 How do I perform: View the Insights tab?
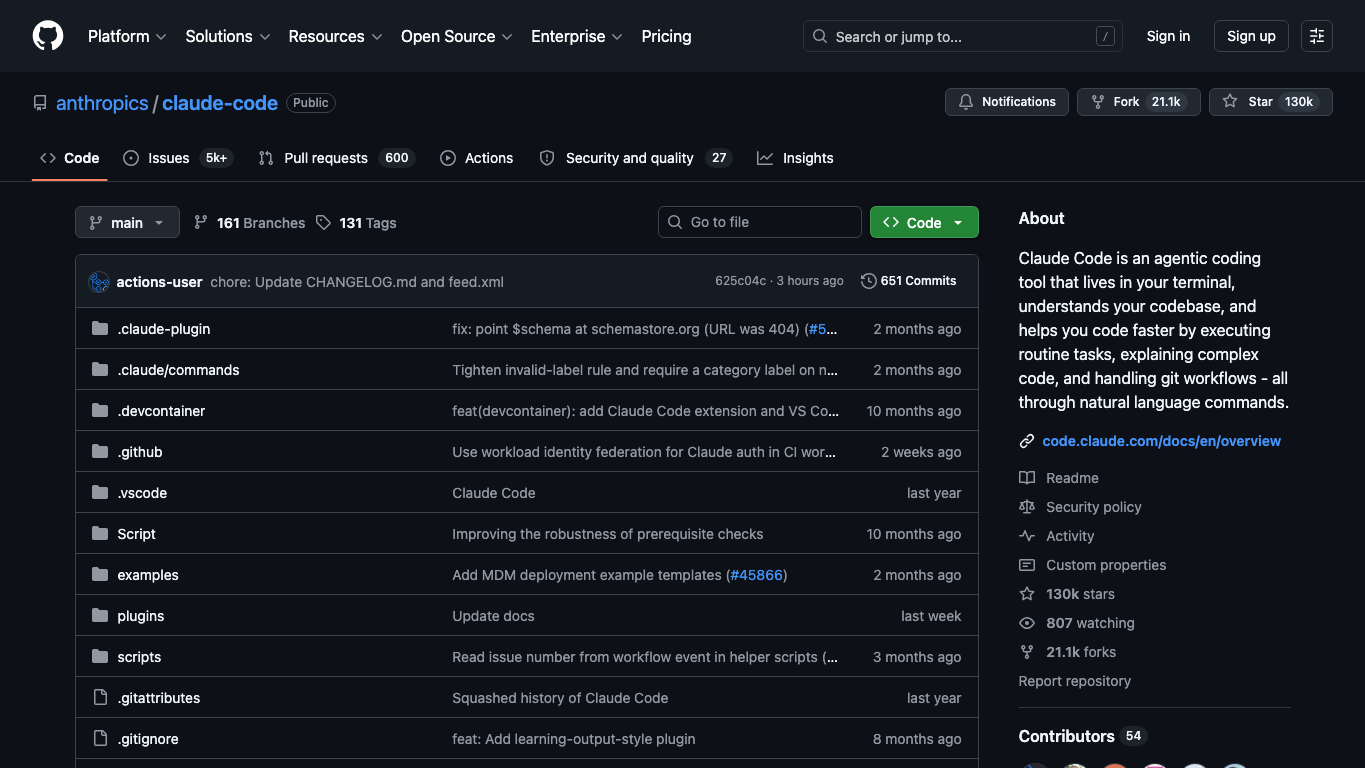click(795, 158)
